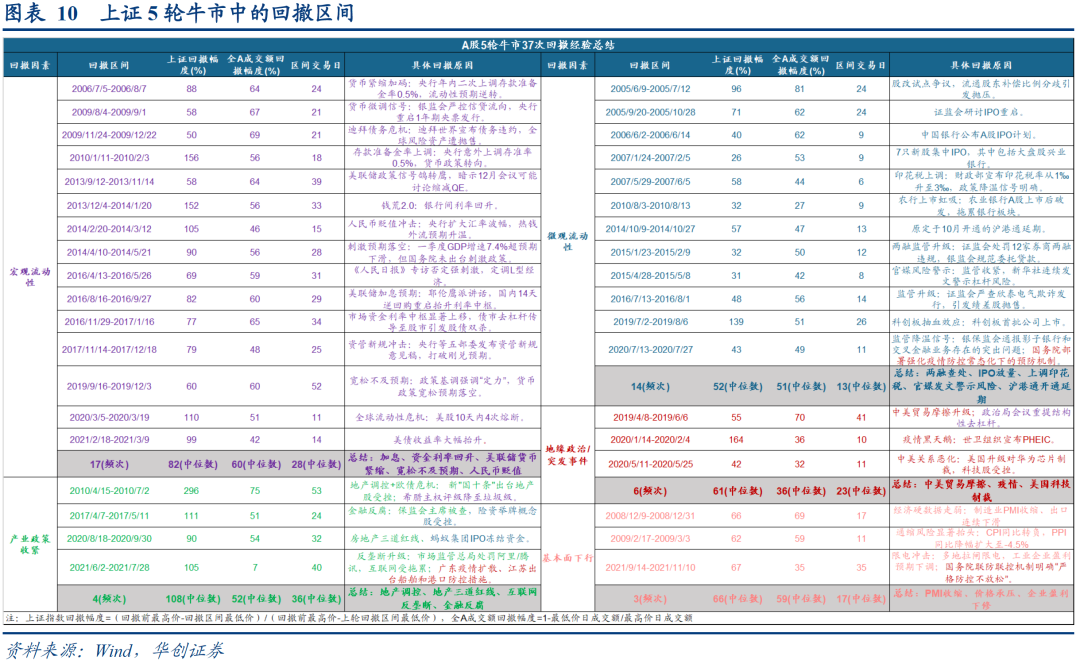Click the date range 2005/6/9-2005/7/12

pyautogui.click(x=650, y=88)
